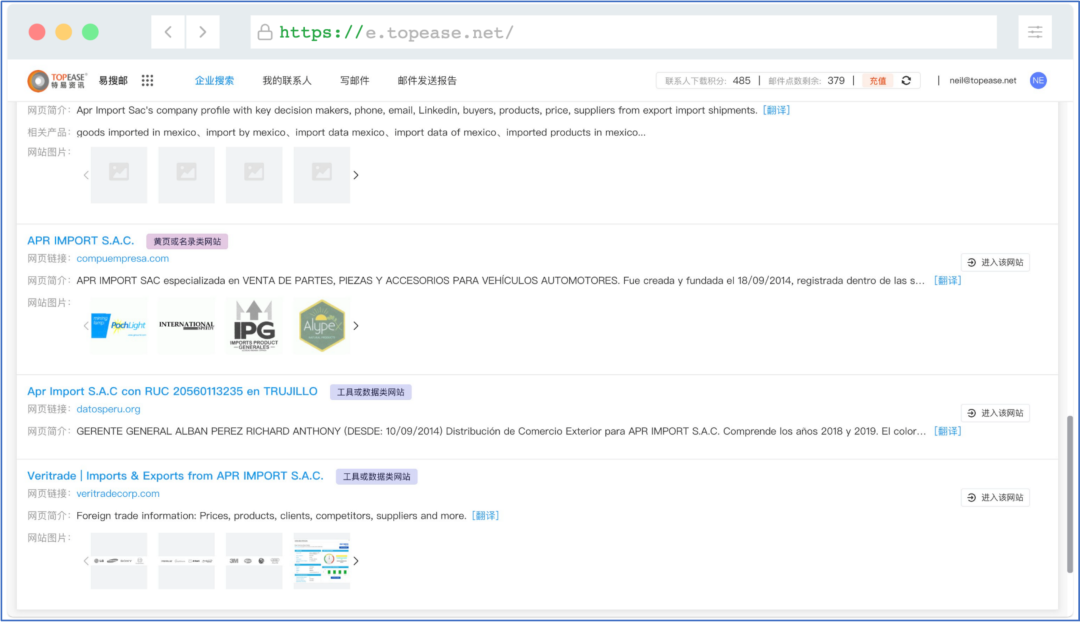Show previous images in veritradecorp.com row
Screen dimensions: 1080x623
click(x=86, y=561)
